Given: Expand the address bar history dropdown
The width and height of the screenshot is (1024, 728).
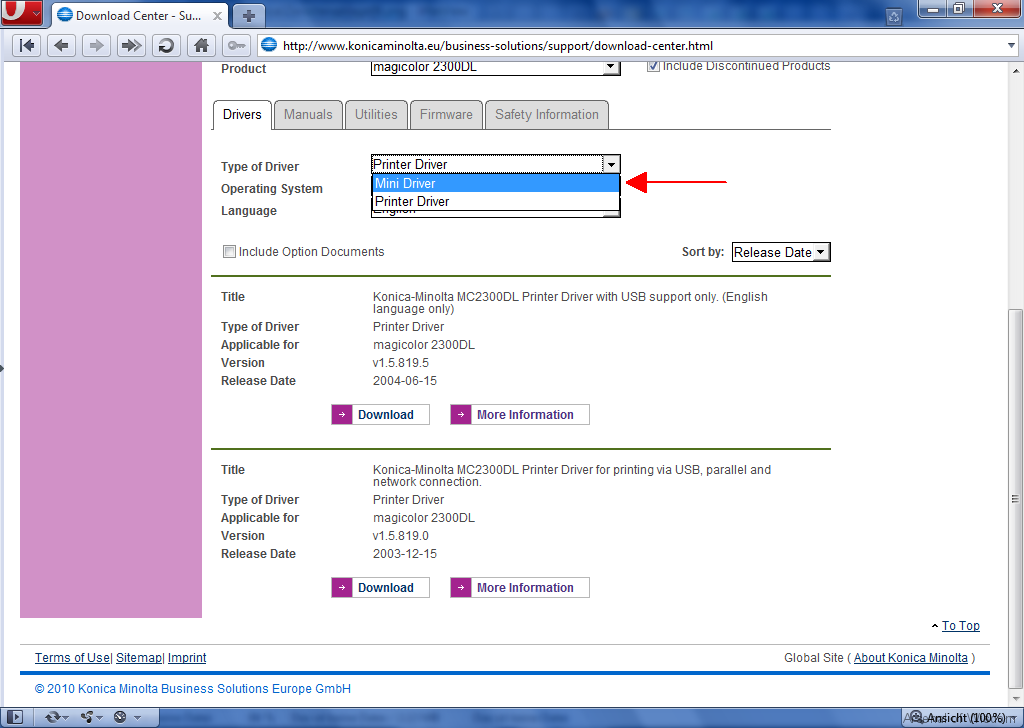Looking at the screenshot, I should click(x=1012, y=46).
